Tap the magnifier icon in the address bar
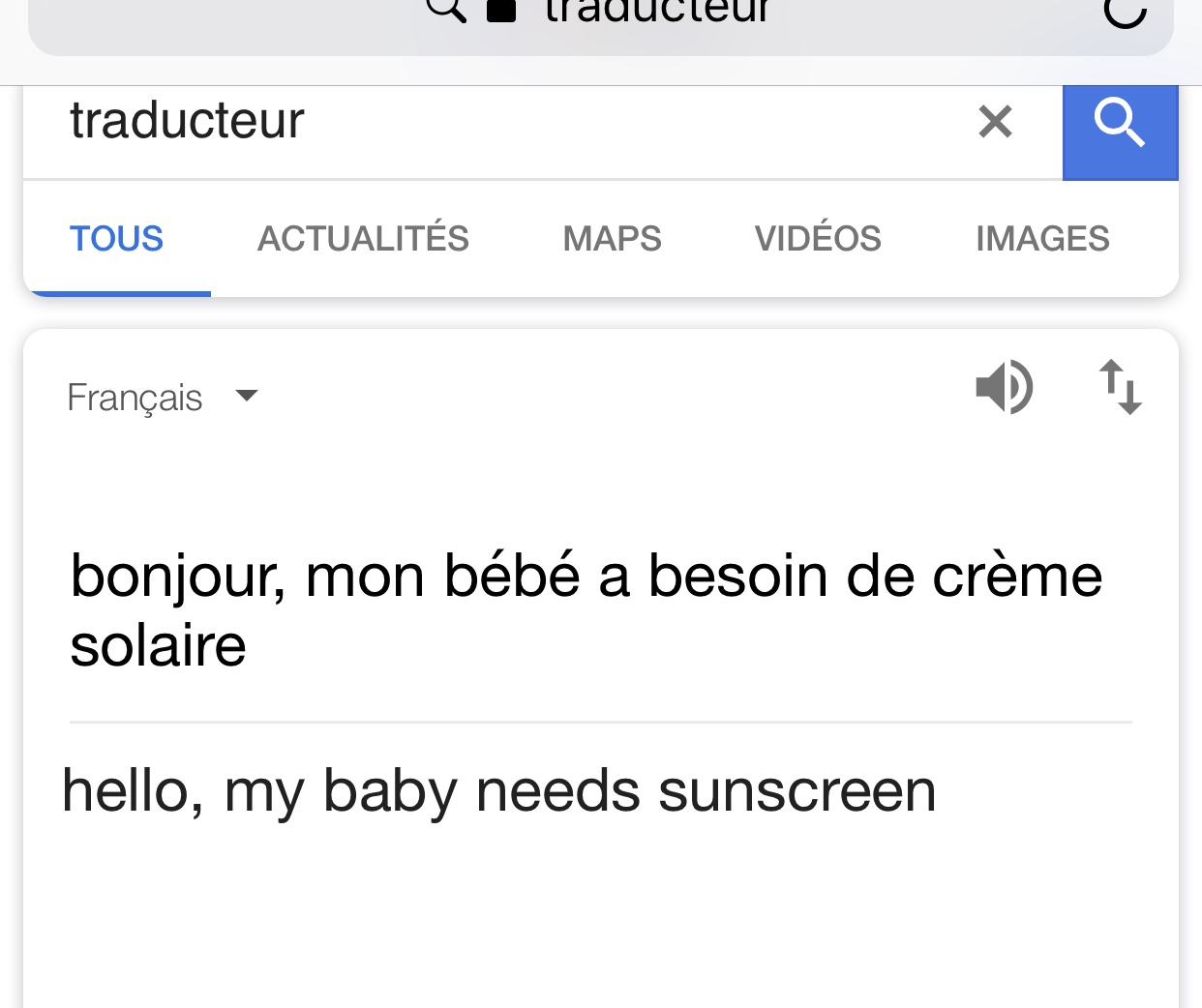1202x1008 pixels. [x=446, y=9]
